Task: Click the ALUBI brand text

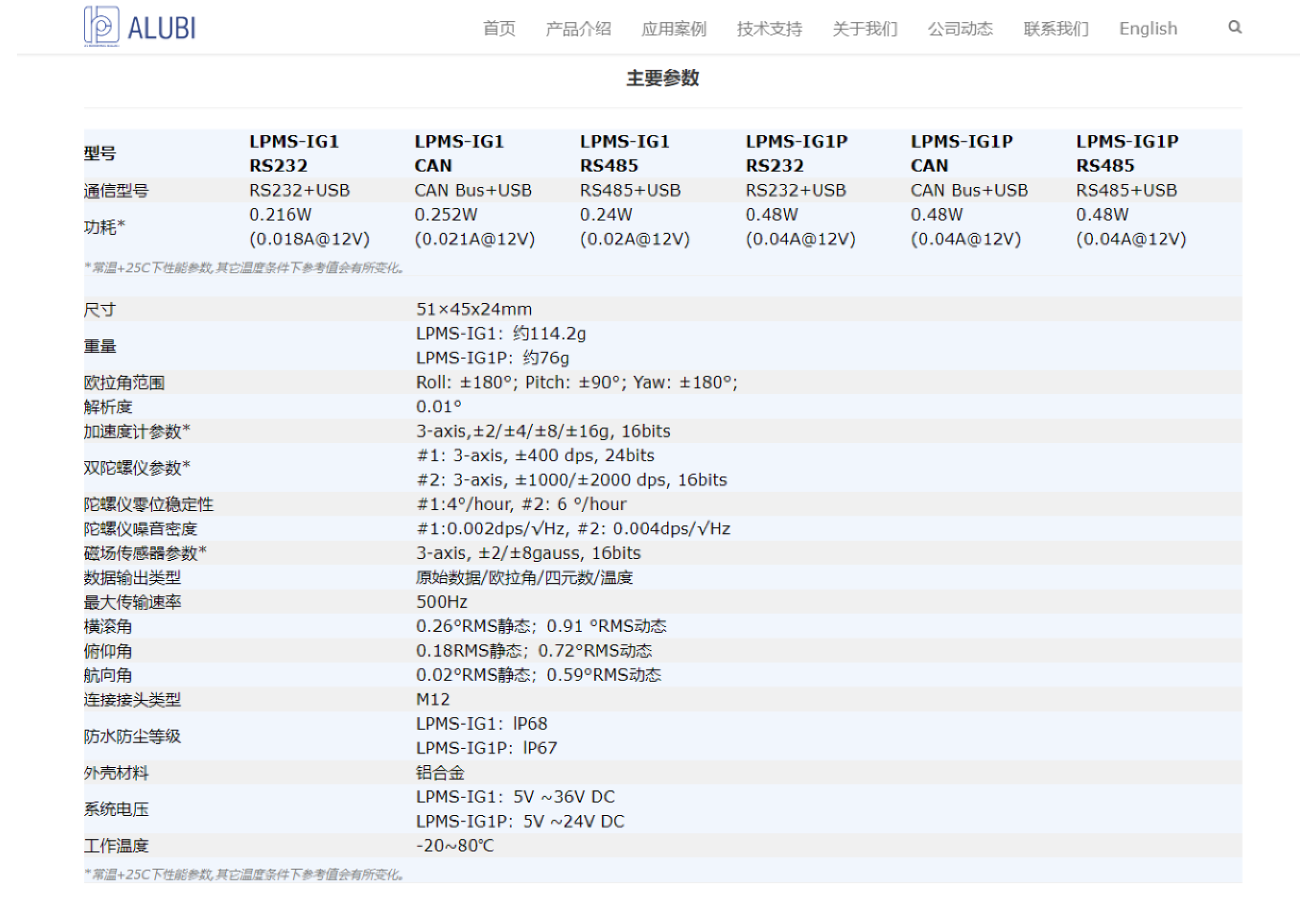Action: click(x=161, y=28)
